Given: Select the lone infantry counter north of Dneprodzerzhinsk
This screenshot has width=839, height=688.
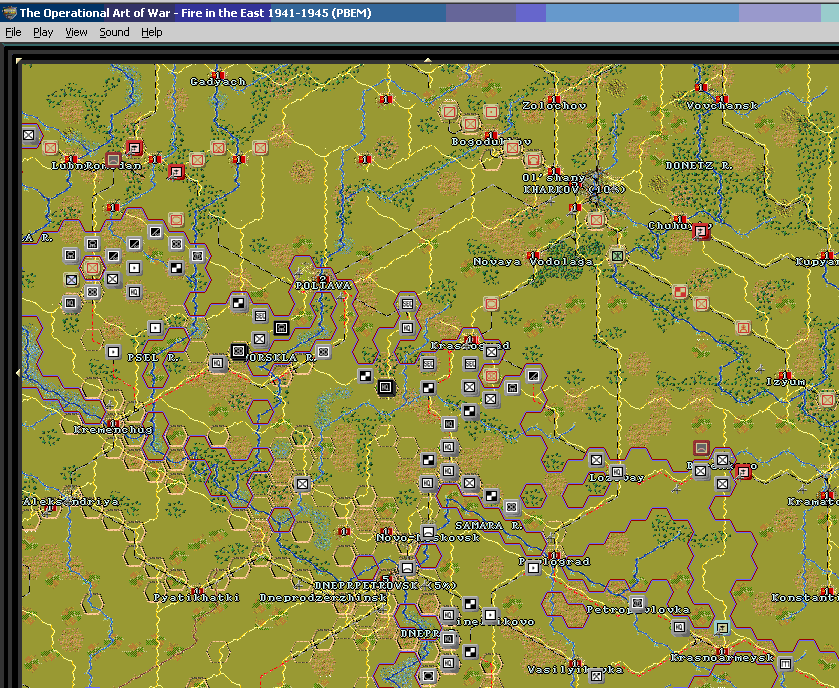Looking at the screenshot, I should click(x=302, y=484).
